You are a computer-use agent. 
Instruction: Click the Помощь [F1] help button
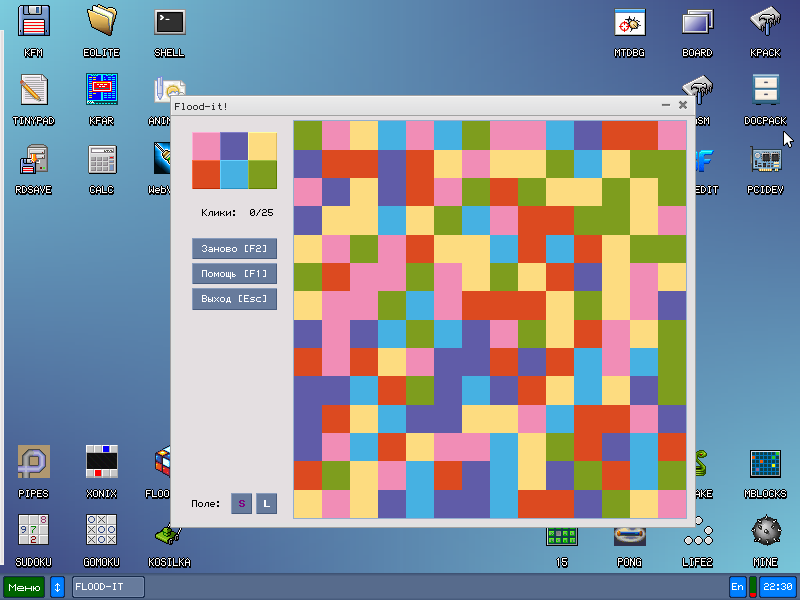pos(234,273)
